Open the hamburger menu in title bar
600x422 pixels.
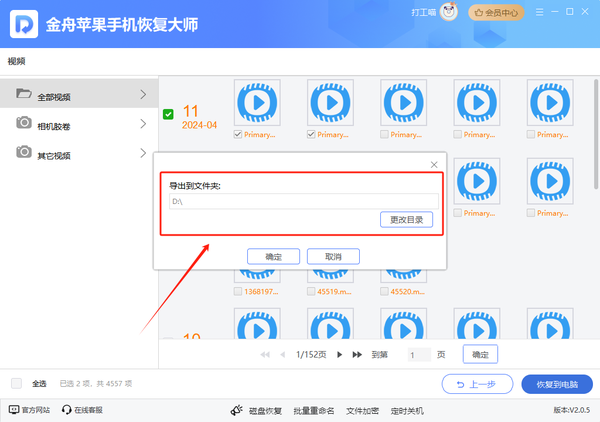point(540,12)
